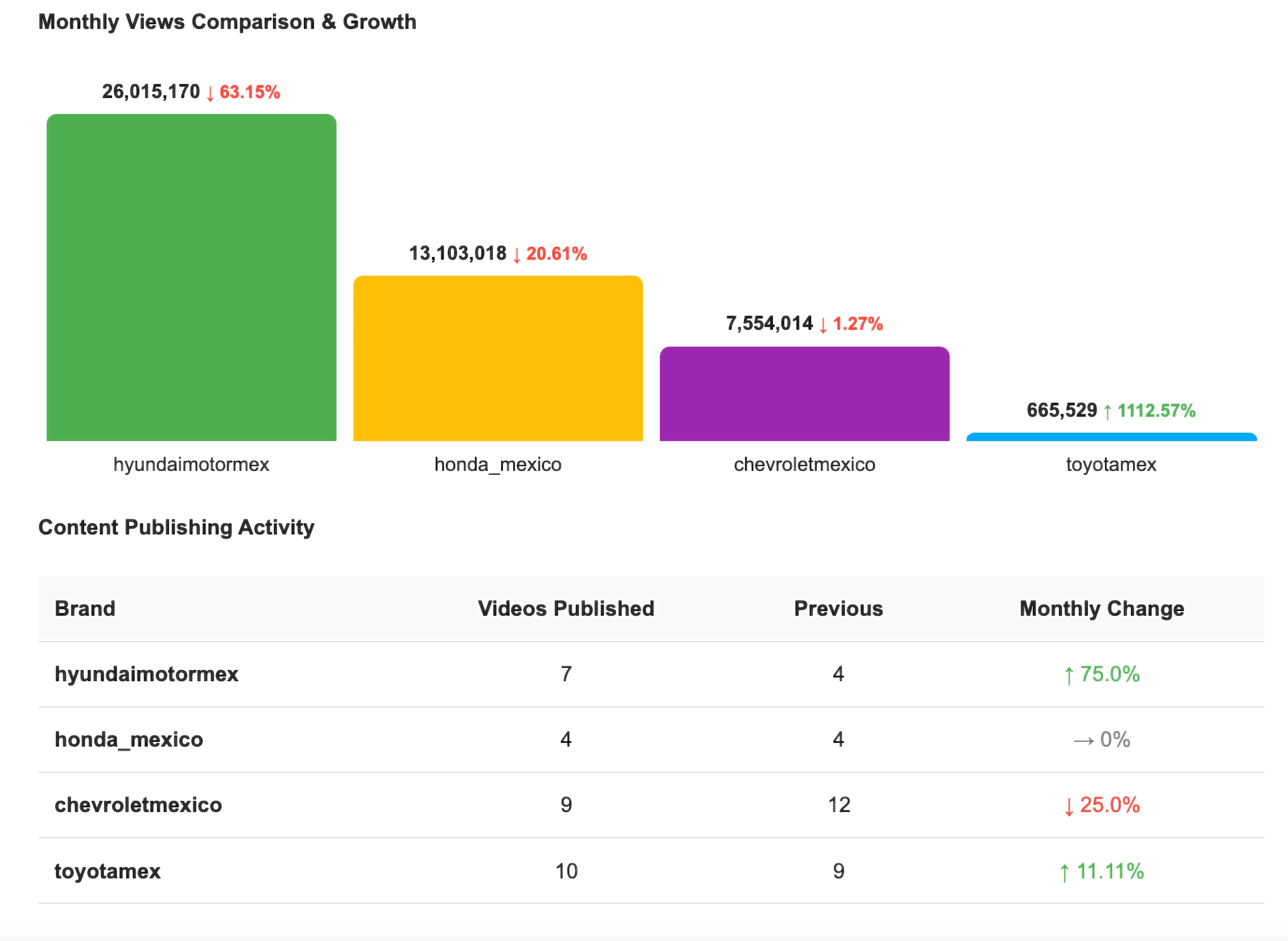The height and width of the screenshot is (941, 1288).
Task: Select the 1.27% decrease label
Action: pyautogui.click(x=851, y=324)
